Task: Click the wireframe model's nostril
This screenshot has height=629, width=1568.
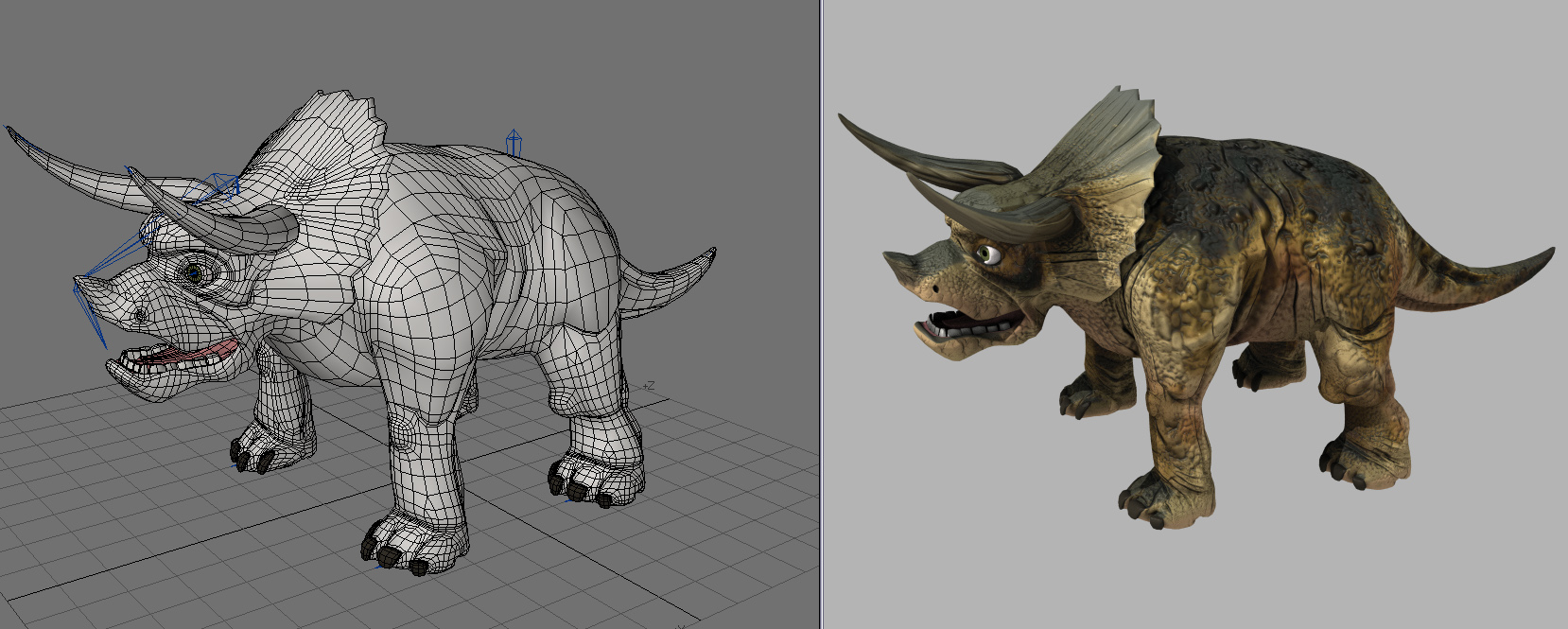Action: (142, 314)
